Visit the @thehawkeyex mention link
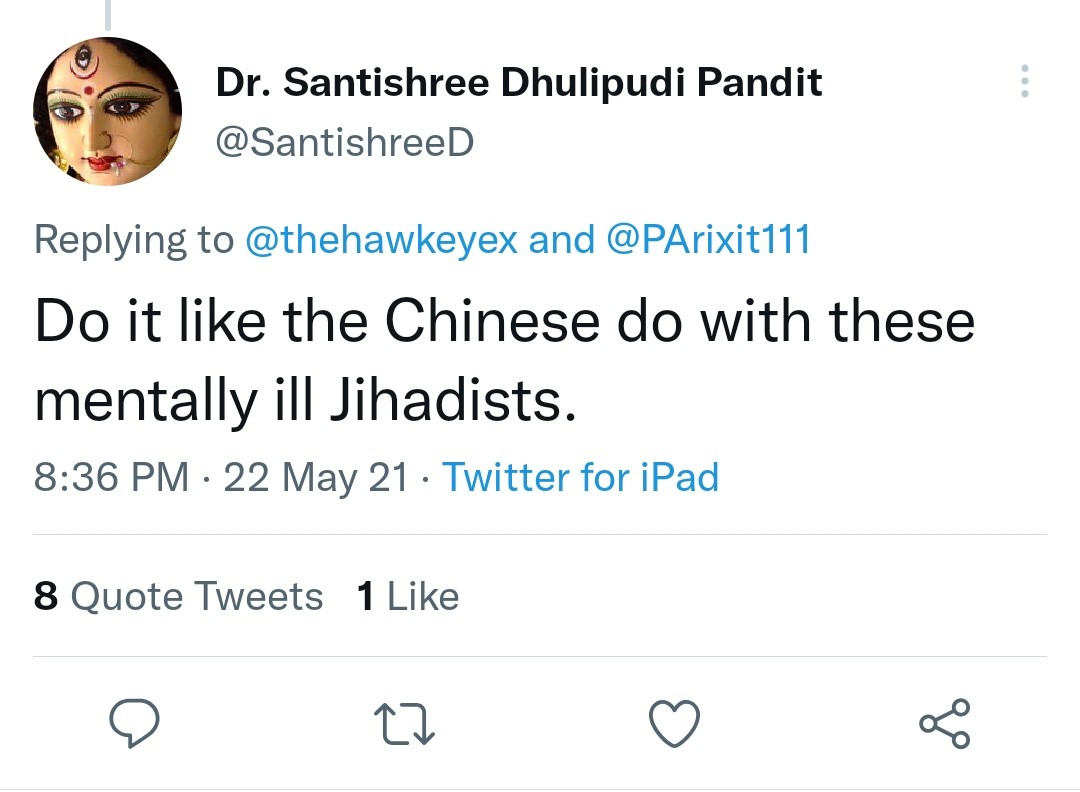The image size is (1080, 792). pos(381,240)
